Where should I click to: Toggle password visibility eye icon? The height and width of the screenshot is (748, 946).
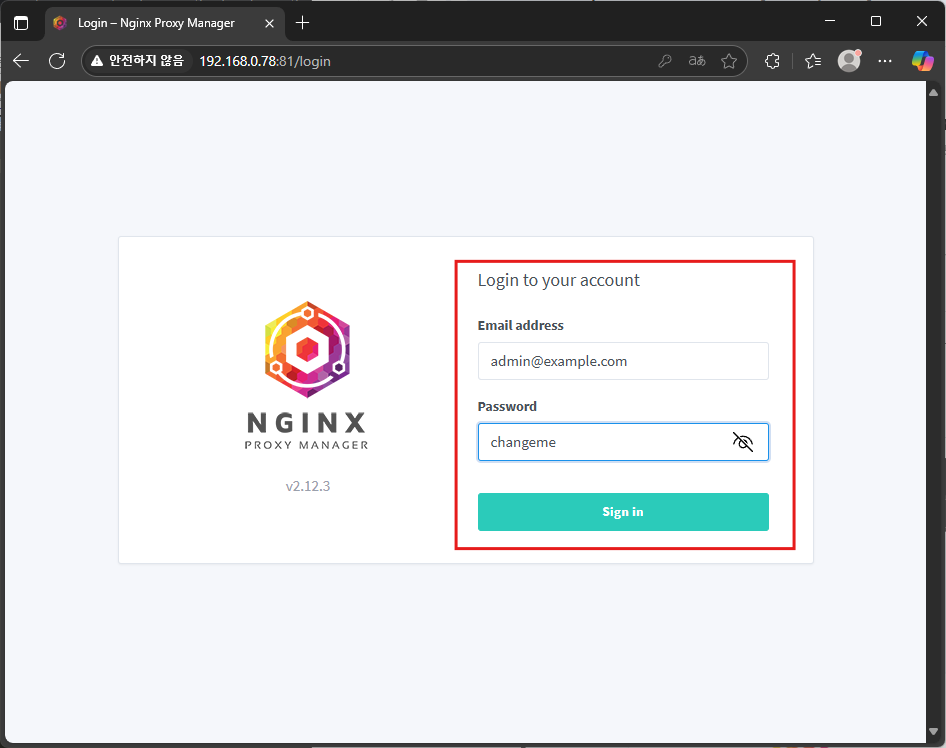(x=743, y=442)
